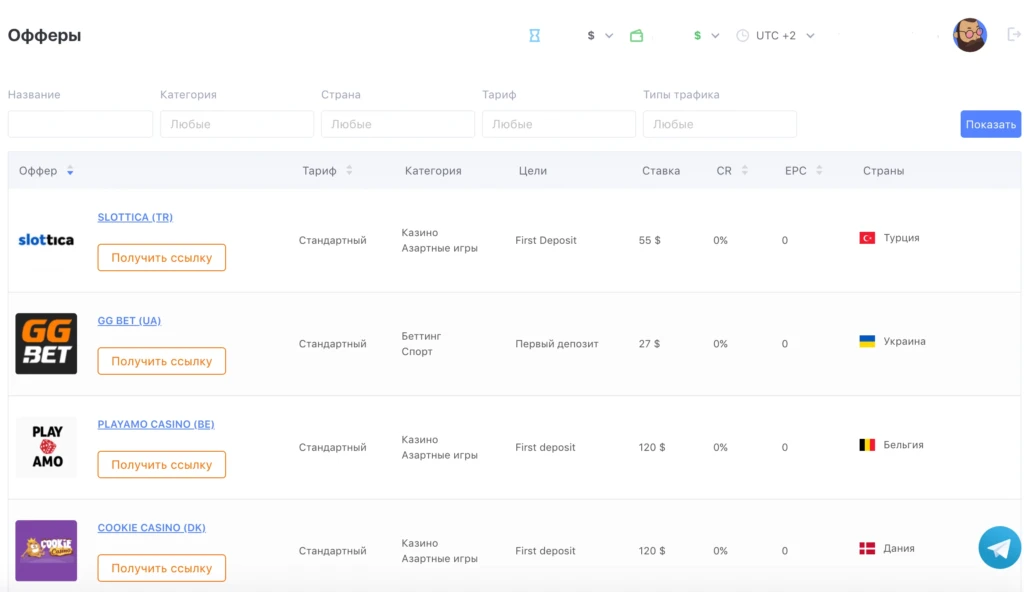Click the Slottica logo thumbnail

[x=46, y=240]
